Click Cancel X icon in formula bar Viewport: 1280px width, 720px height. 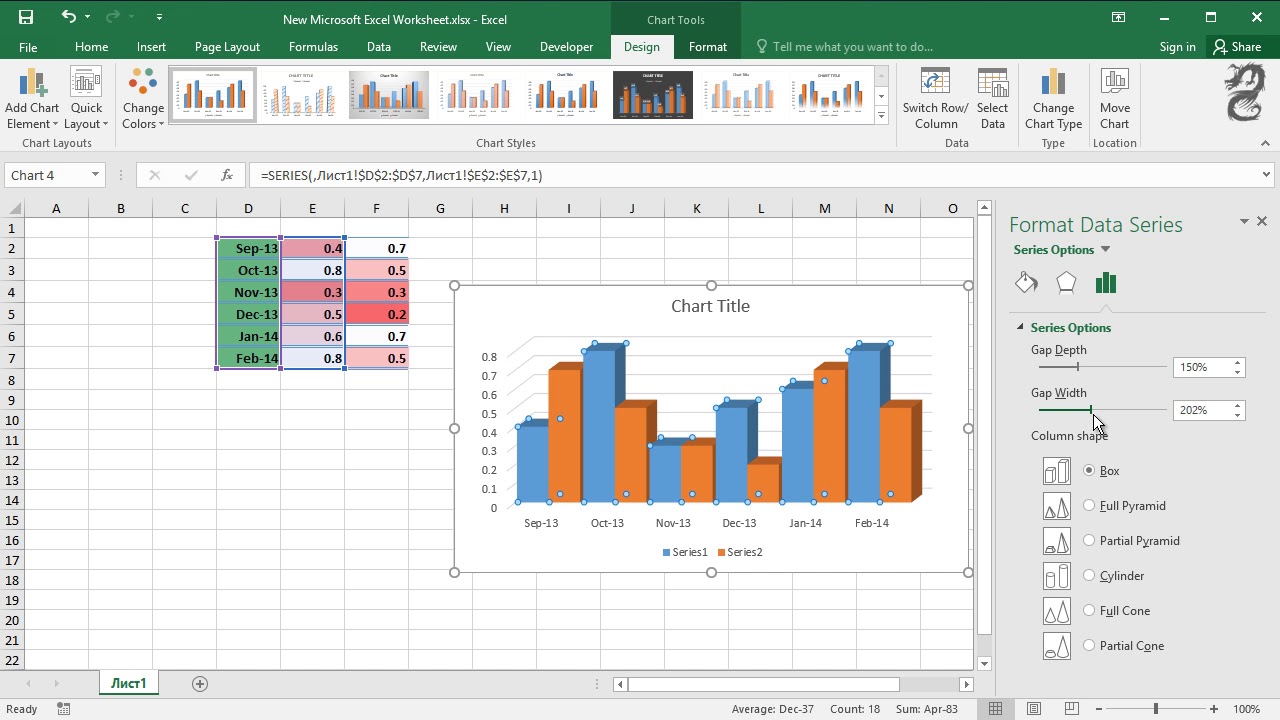coord(154,175)
